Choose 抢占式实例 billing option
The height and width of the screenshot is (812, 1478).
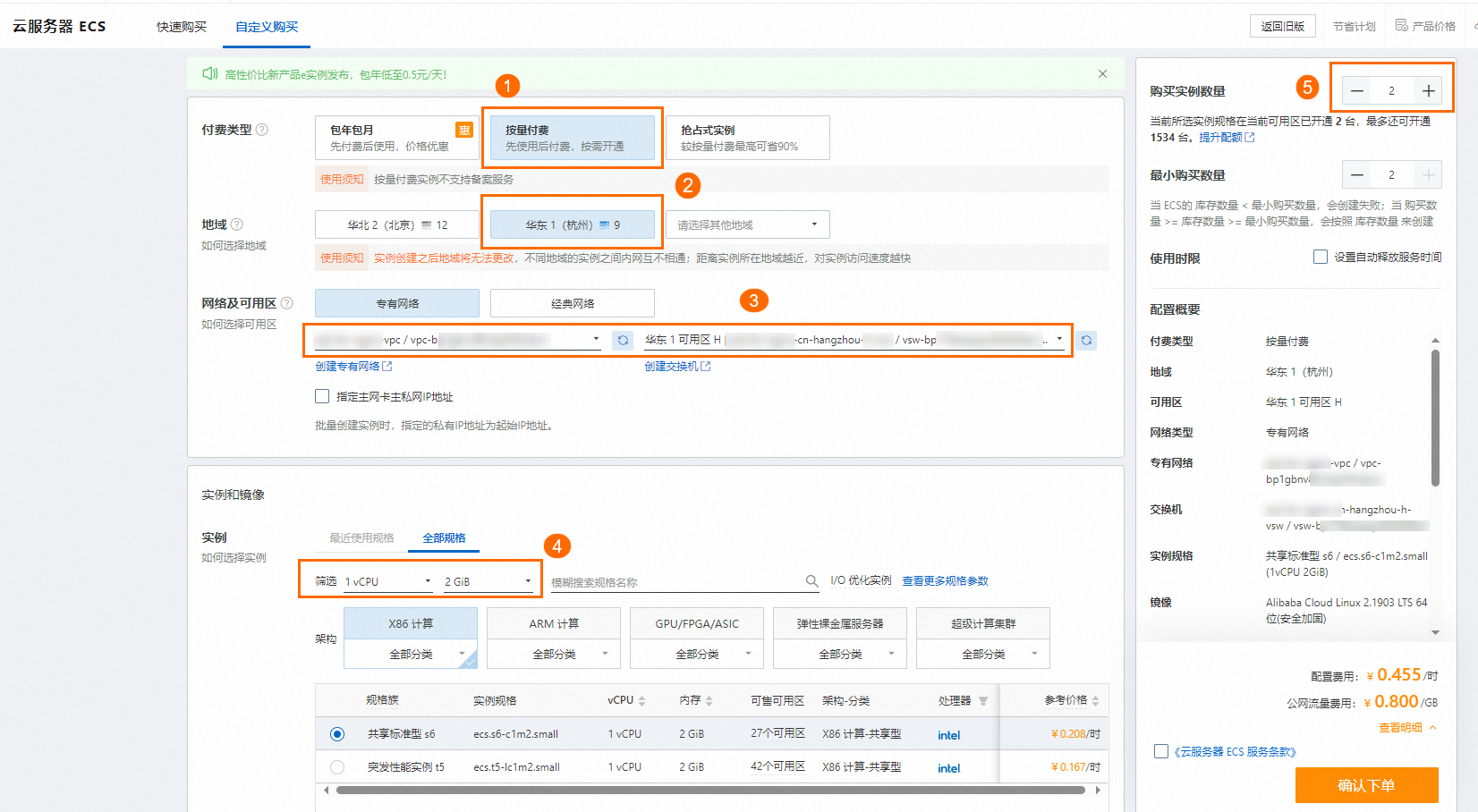[748, 138]
